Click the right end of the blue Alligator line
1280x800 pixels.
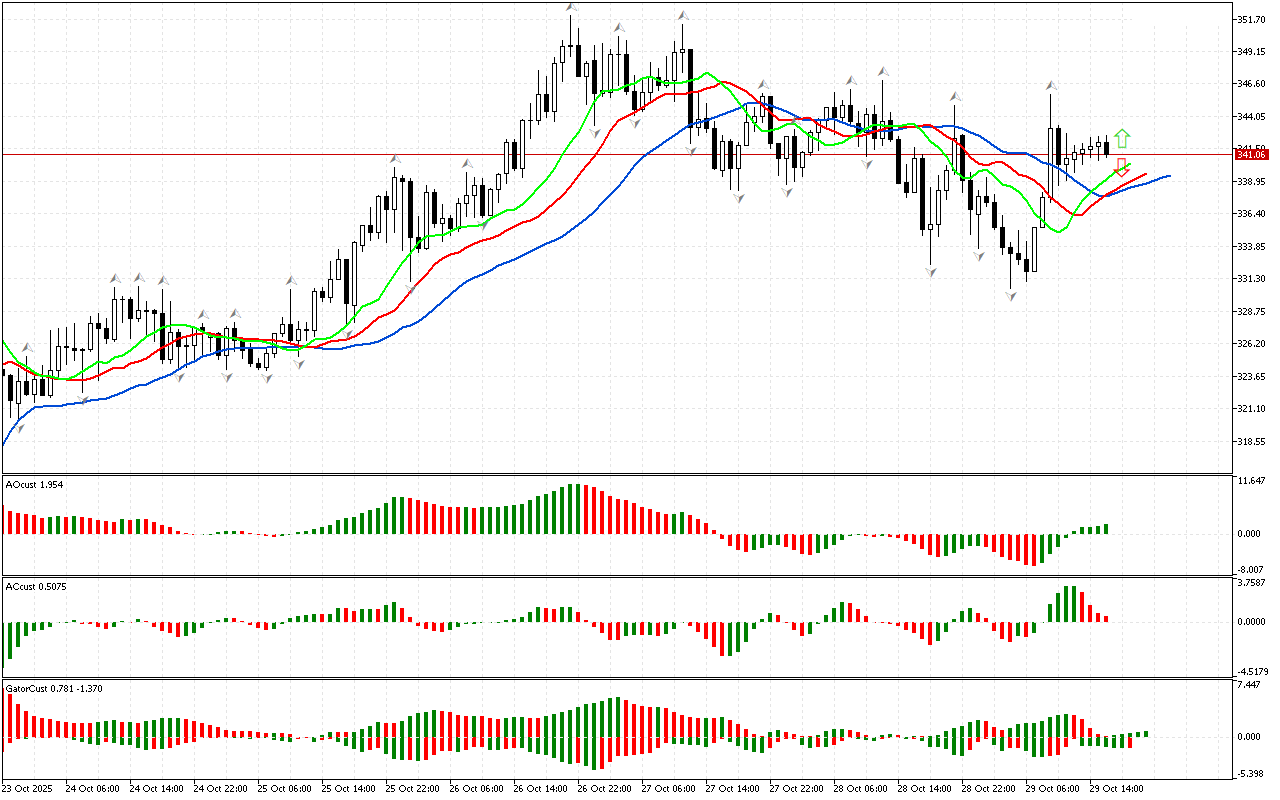click(x=1168, y=176)
